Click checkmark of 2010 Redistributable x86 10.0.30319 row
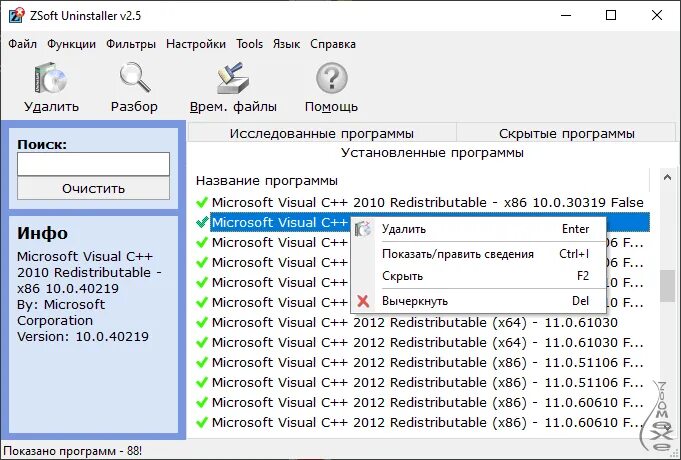This screenshot has height=460, width=681. coord(202,202)
